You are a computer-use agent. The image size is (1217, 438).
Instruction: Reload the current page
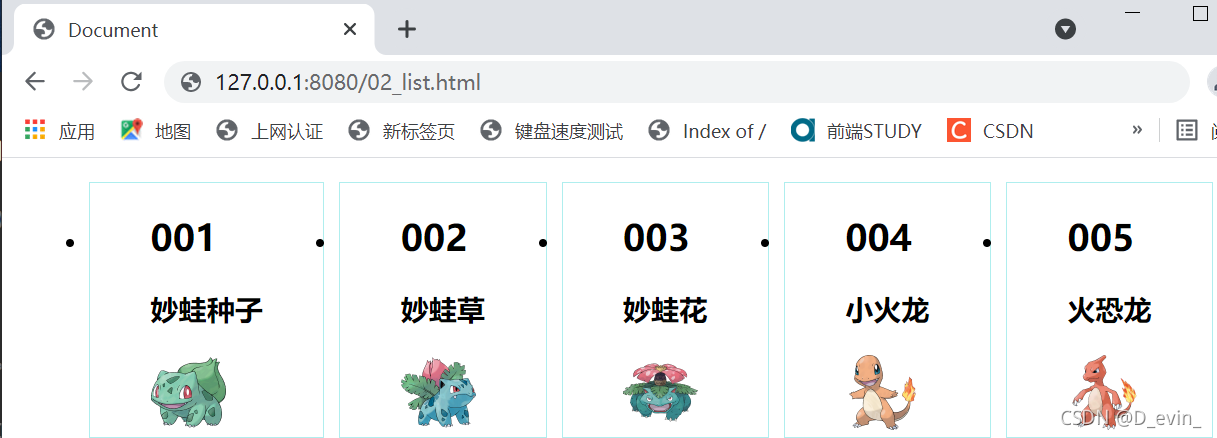(131, 82)
